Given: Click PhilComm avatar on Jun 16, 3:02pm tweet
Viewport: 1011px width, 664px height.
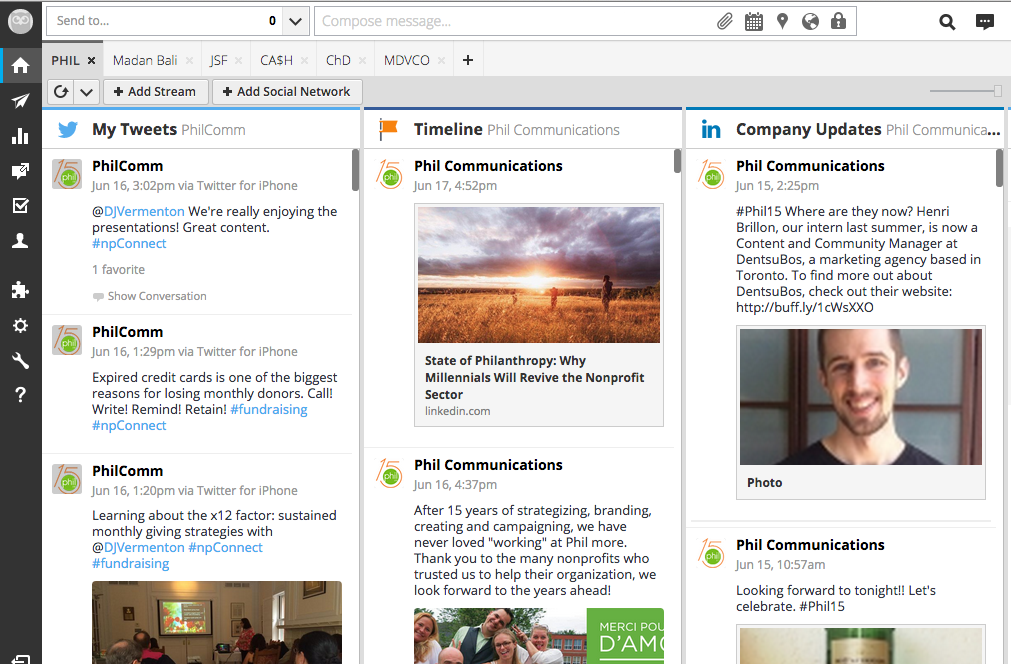Looking at the screenshot, I should click(67, 175).
